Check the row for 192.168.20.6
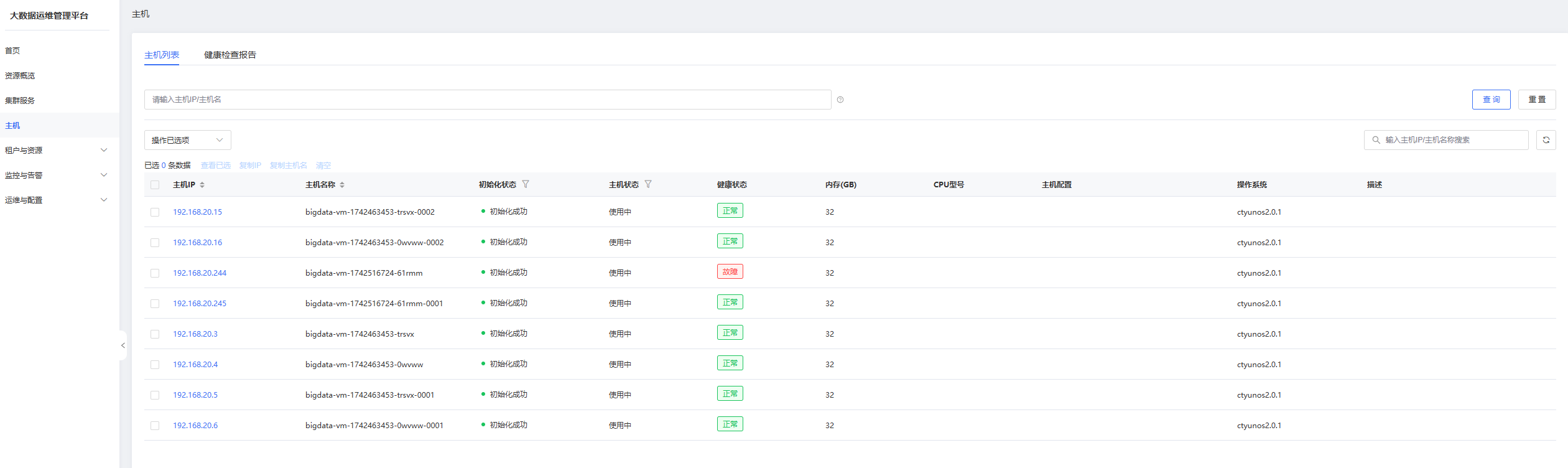This screenshot has width=1568, height=468. (155, 426)
